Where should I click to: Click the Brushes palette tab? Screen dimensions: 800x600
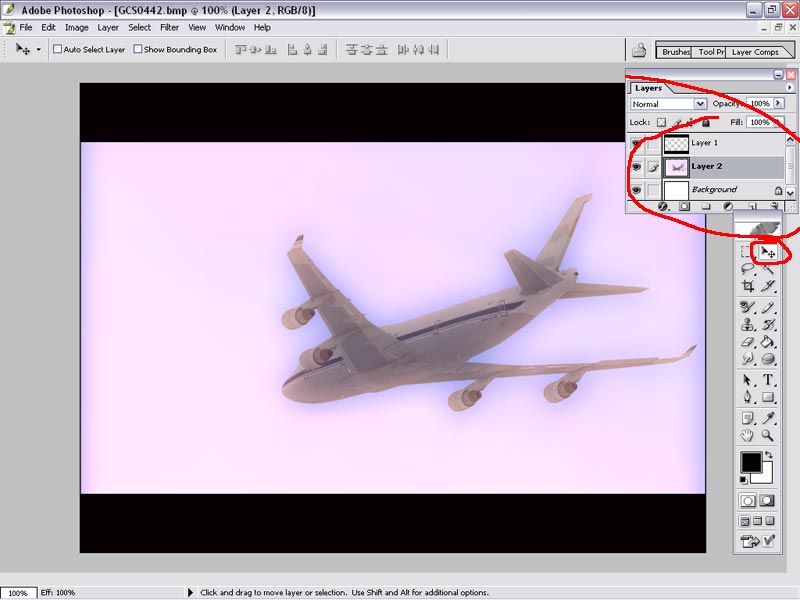point(676,52)
